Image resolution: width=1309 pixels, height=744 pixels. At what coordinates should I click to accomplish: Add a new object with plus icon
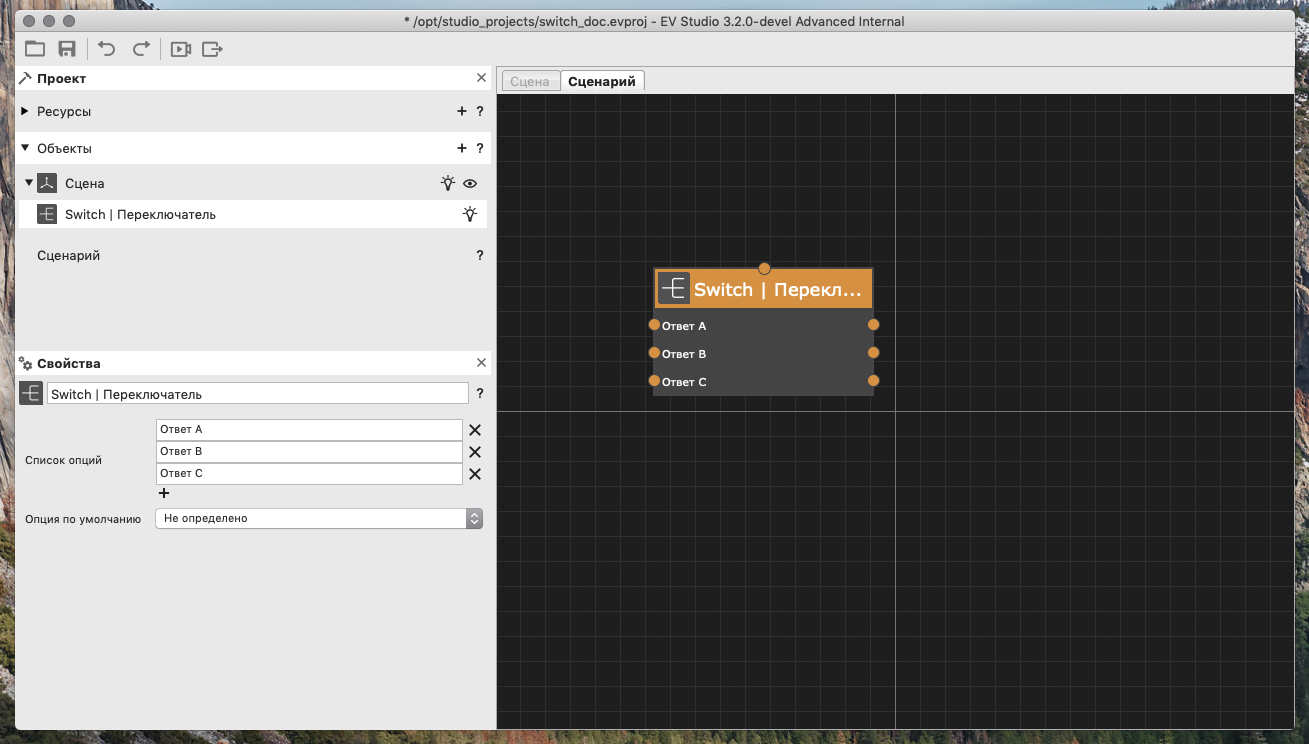point(461,148)
